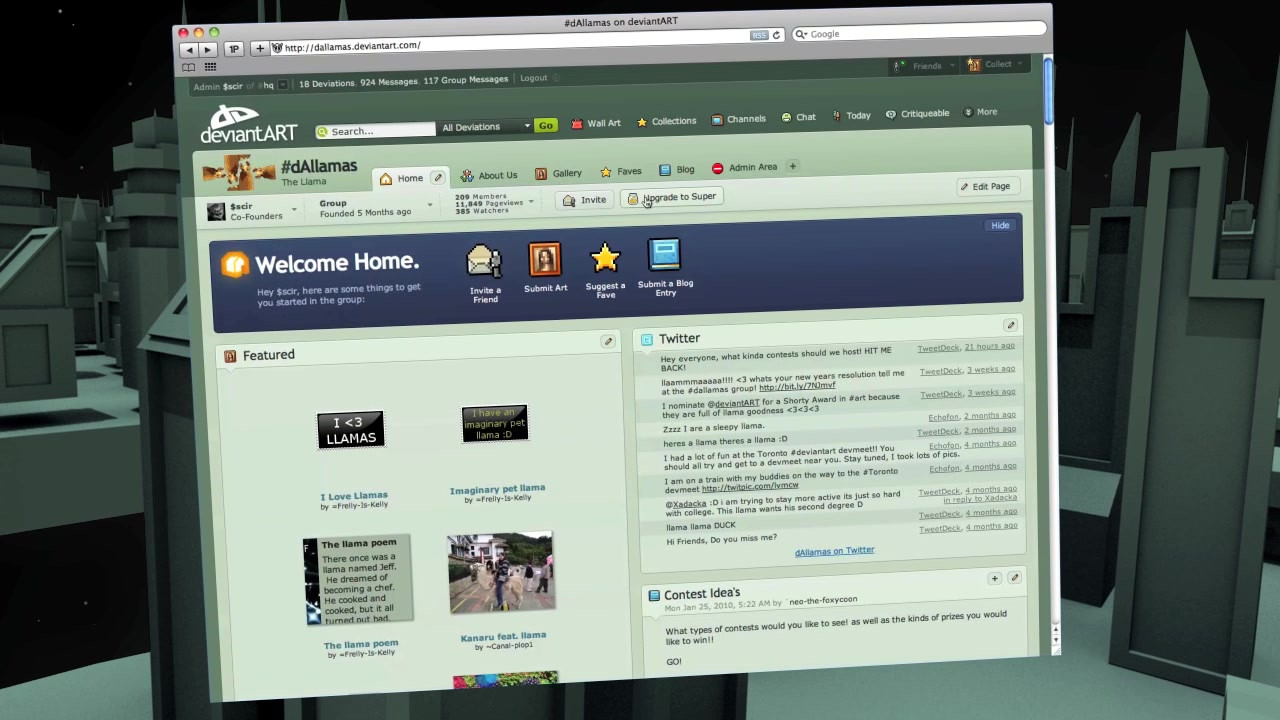This screenshot has width=1280, height=720.
Task: Click the Channels icon
Action: (717, 120)
